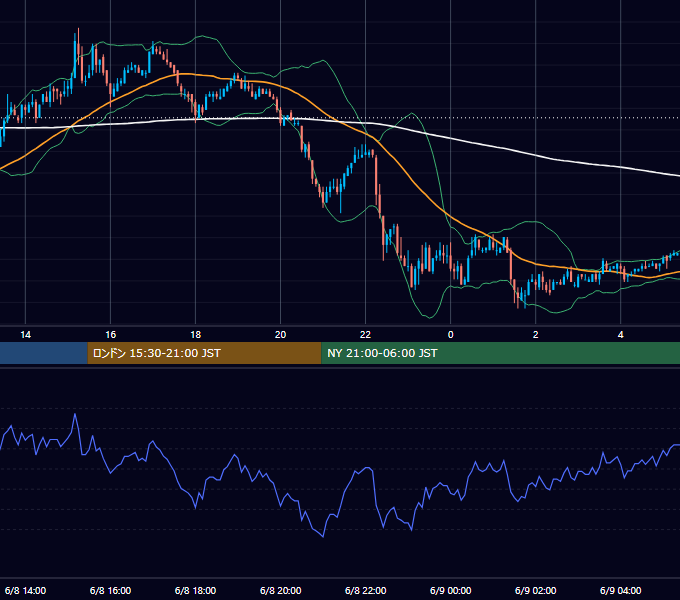Click the ロンドン 15:30-21:00 JST session bar
This screenshot has height=600, width=680.
click(x=204, y=353)
